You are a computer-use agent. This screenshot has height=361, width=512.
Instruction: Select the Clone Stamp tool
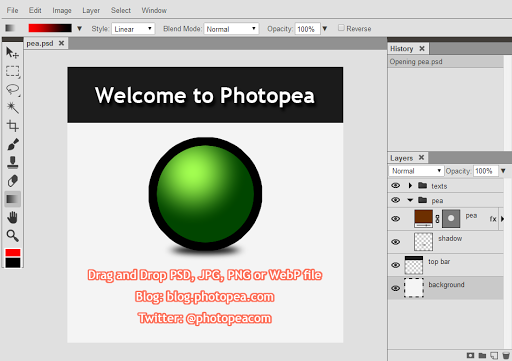click(13, 163)
